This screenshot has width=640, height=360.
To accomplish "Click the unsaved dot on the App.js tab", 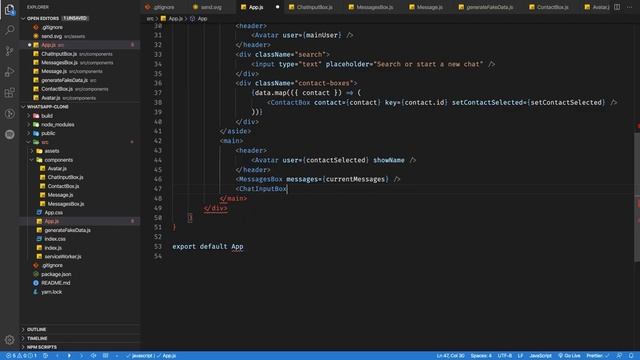I will point(278,7).
